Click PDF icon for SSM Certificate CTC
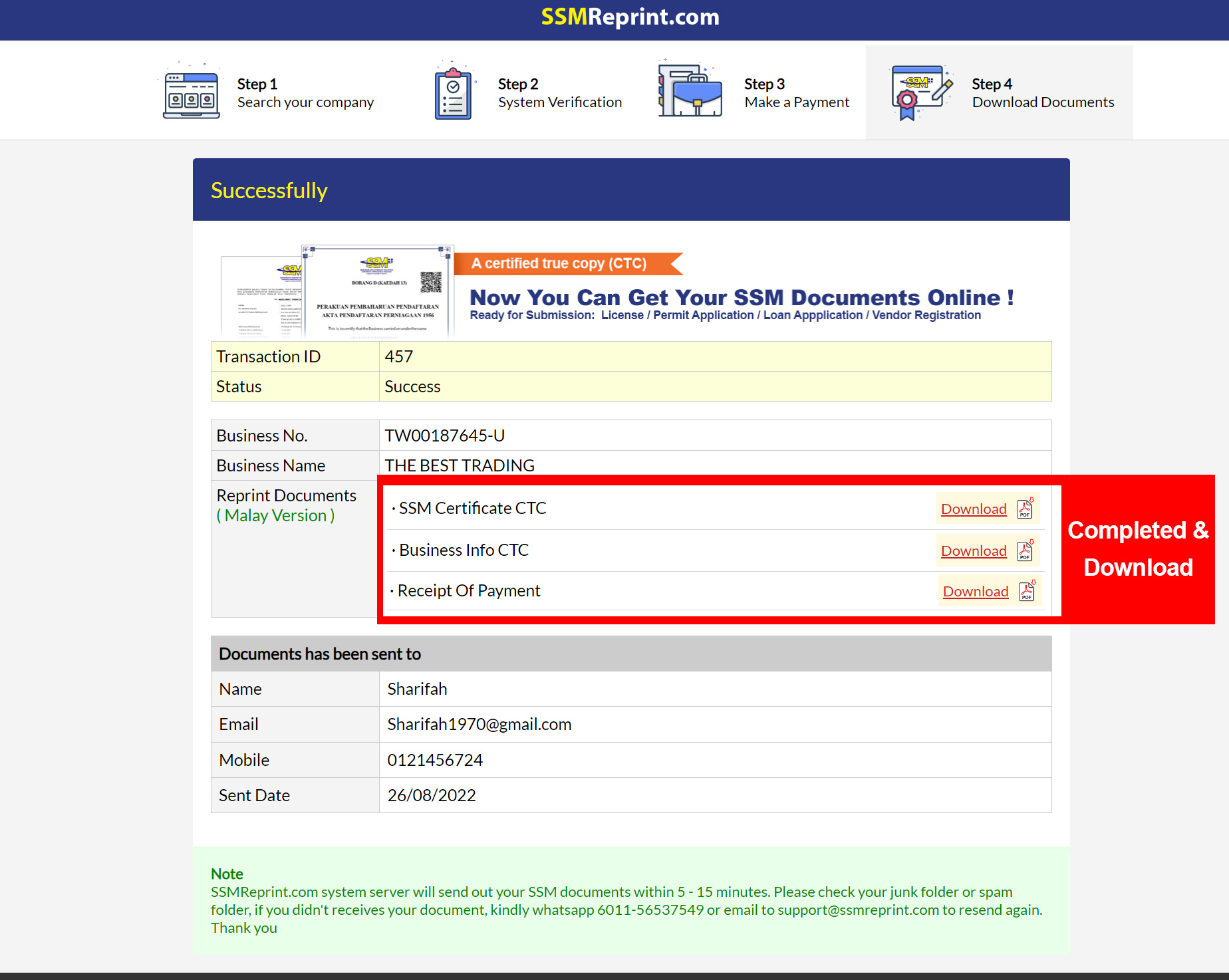This screenshot has height=980, width=1229. pos(1025,508)
